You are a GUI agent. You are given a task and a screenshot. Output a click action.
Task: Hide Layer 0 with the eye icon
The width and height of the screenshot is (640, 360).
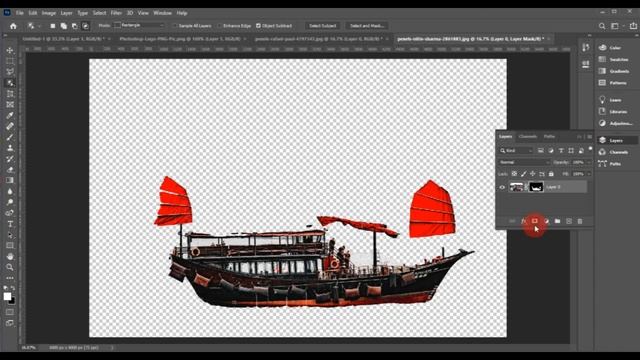[x=502, y=187]
